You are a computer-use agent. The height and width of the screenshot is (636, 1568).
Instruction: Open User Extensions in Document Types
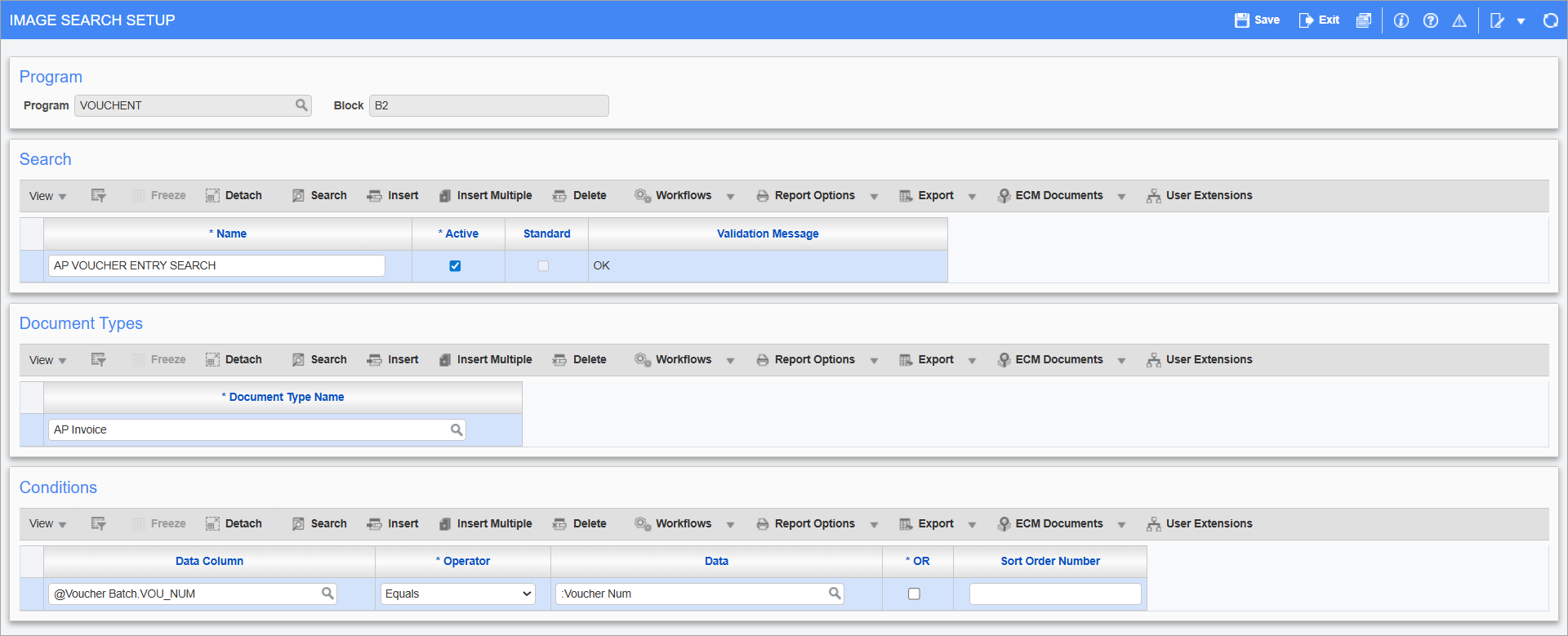pos(1199,360)
